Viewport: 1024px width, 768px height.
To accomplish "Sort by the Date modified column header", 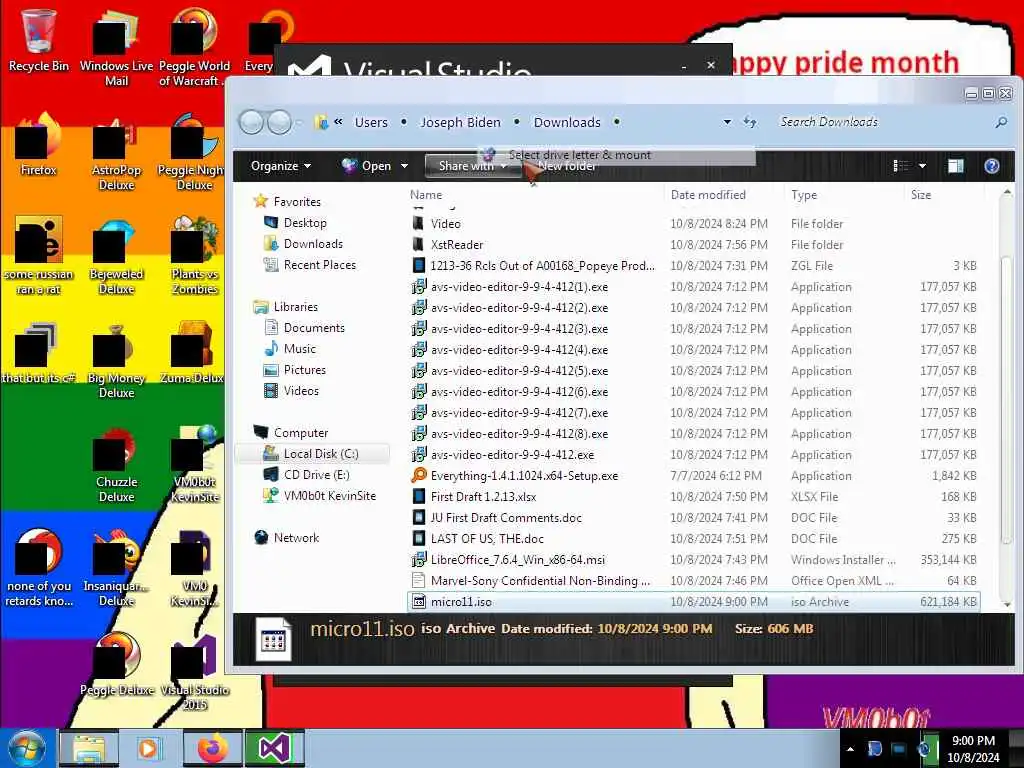I will pos(708,195).
